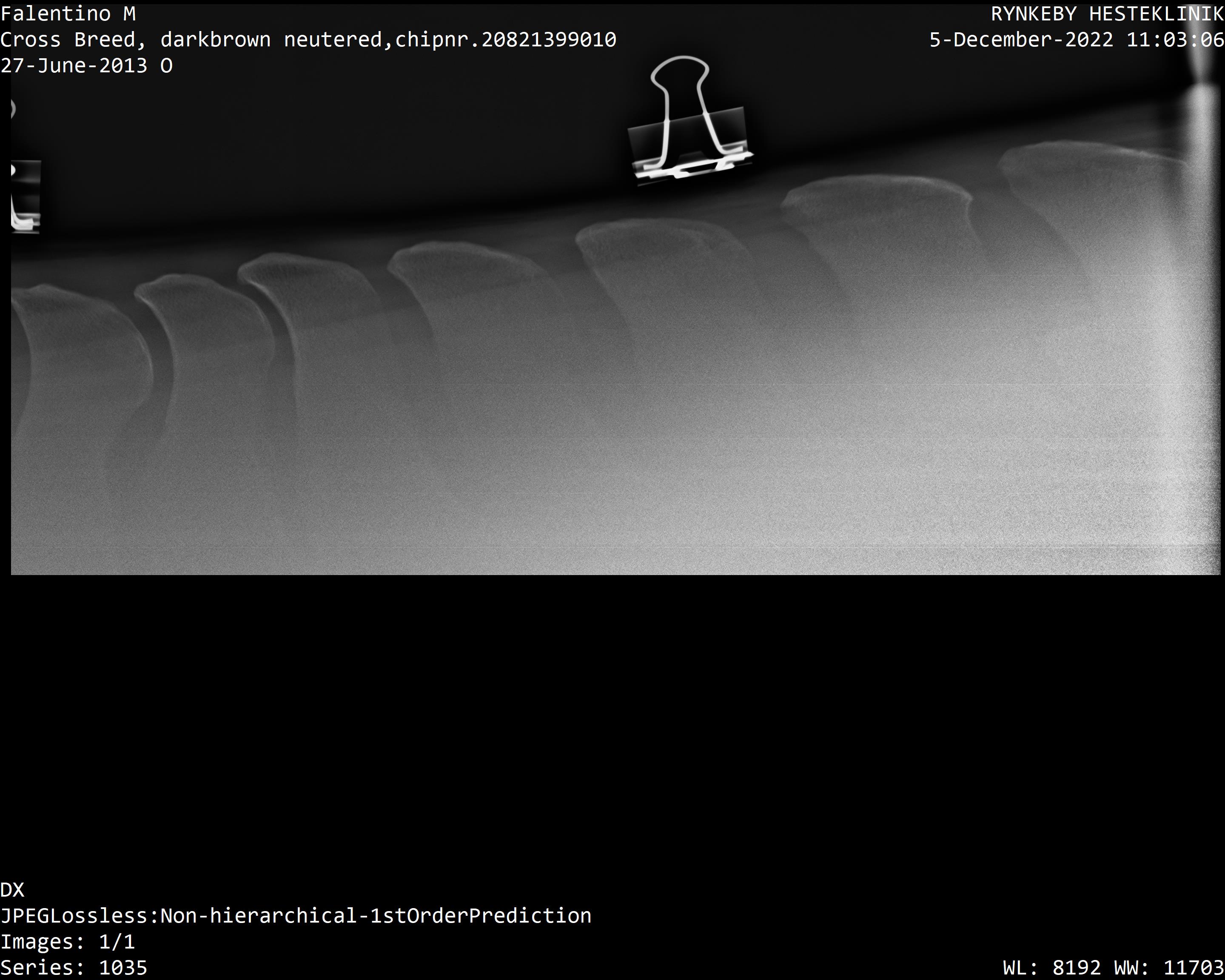Click the binder clip marker on the radiograph
This screenshot has height=980, width=1225.
coord(690,120)
